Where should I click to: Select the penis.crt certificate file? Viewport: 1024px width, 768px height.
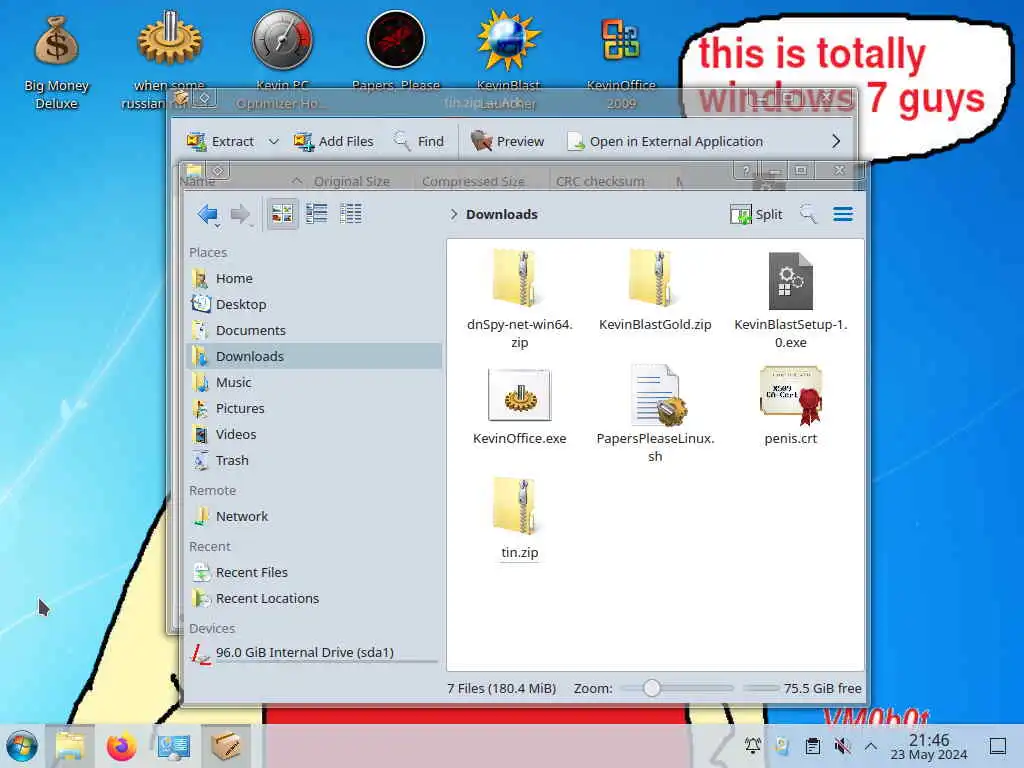coord(790,405)
